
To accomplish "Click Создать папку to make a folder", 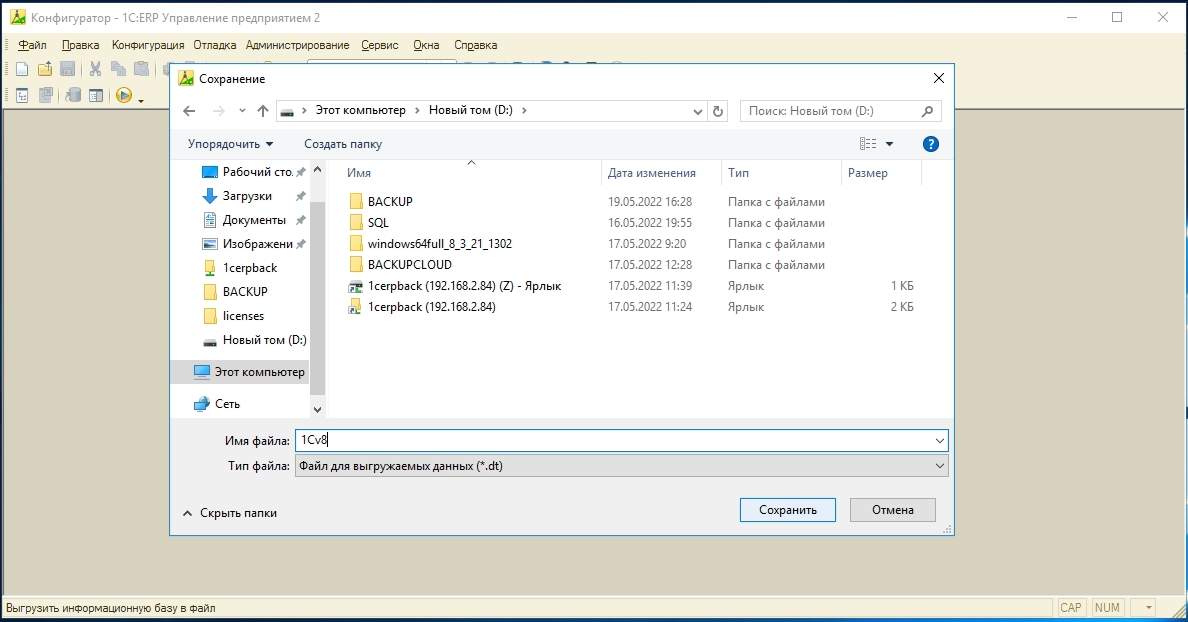I will point(342,144).
